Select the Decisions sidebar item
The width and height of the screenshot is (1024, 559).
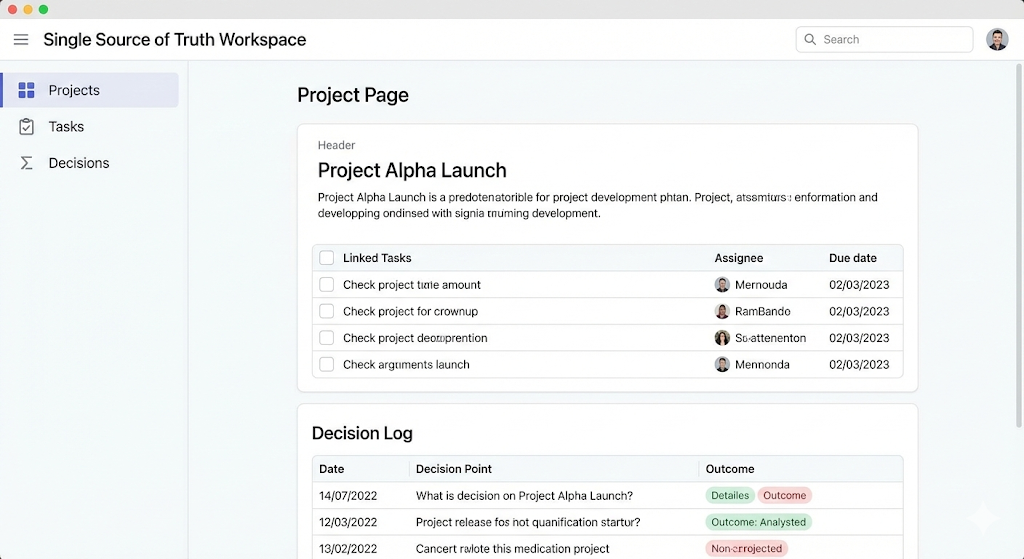[78, 163]
